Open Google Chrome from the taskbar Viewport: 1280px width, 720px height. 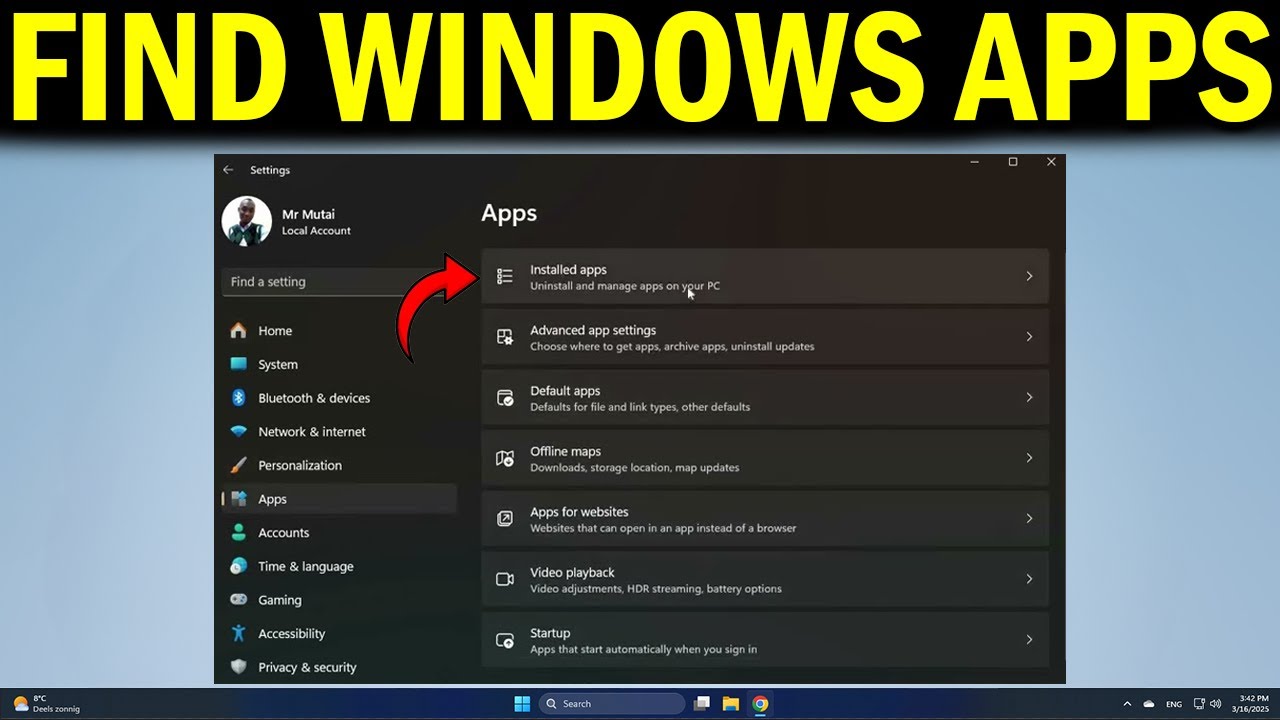760,704
